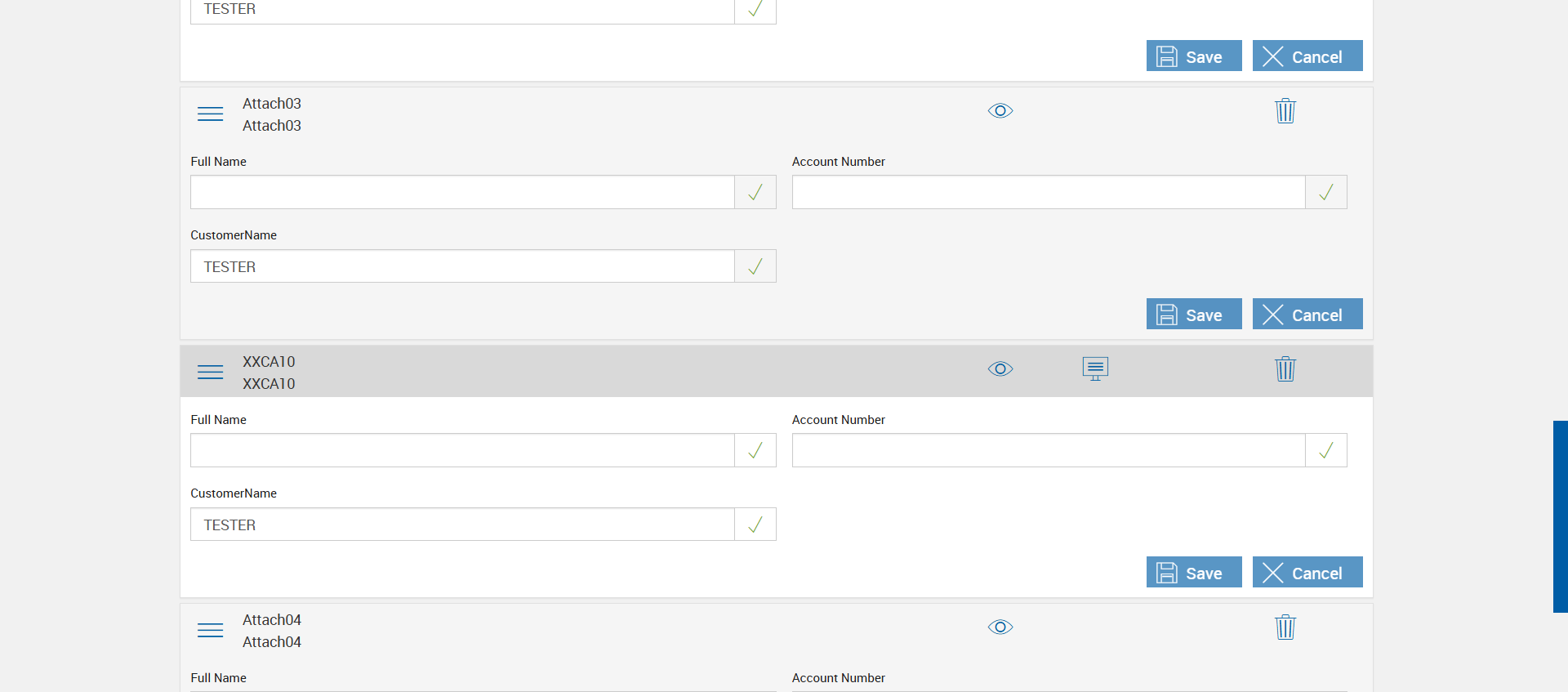1568x692 pixels.
Task: Toggle the eye visibility icon for Attach03
Action: [x=1000, y=111]
